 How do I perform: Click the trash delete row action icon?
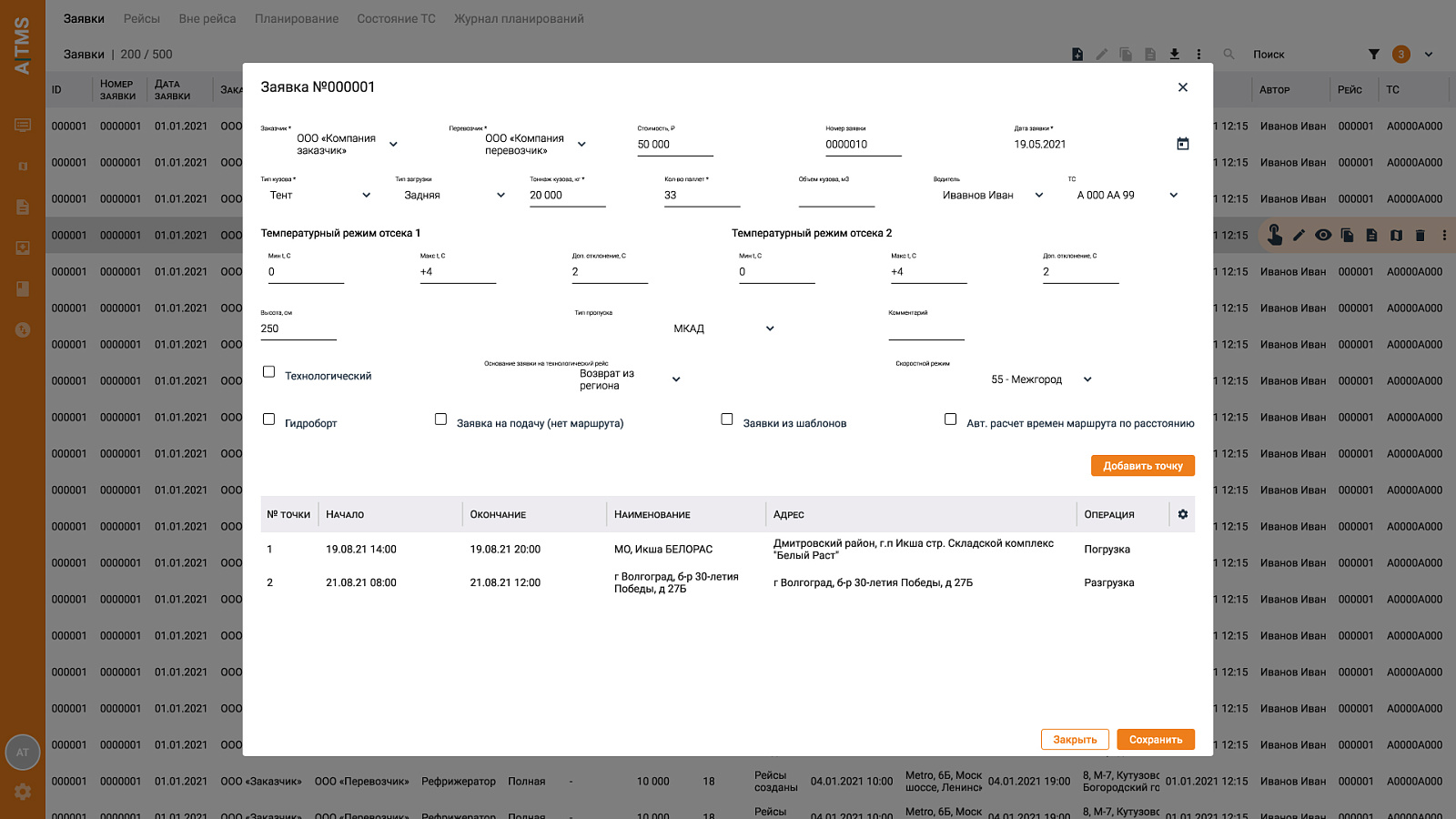pos(1421,235)
